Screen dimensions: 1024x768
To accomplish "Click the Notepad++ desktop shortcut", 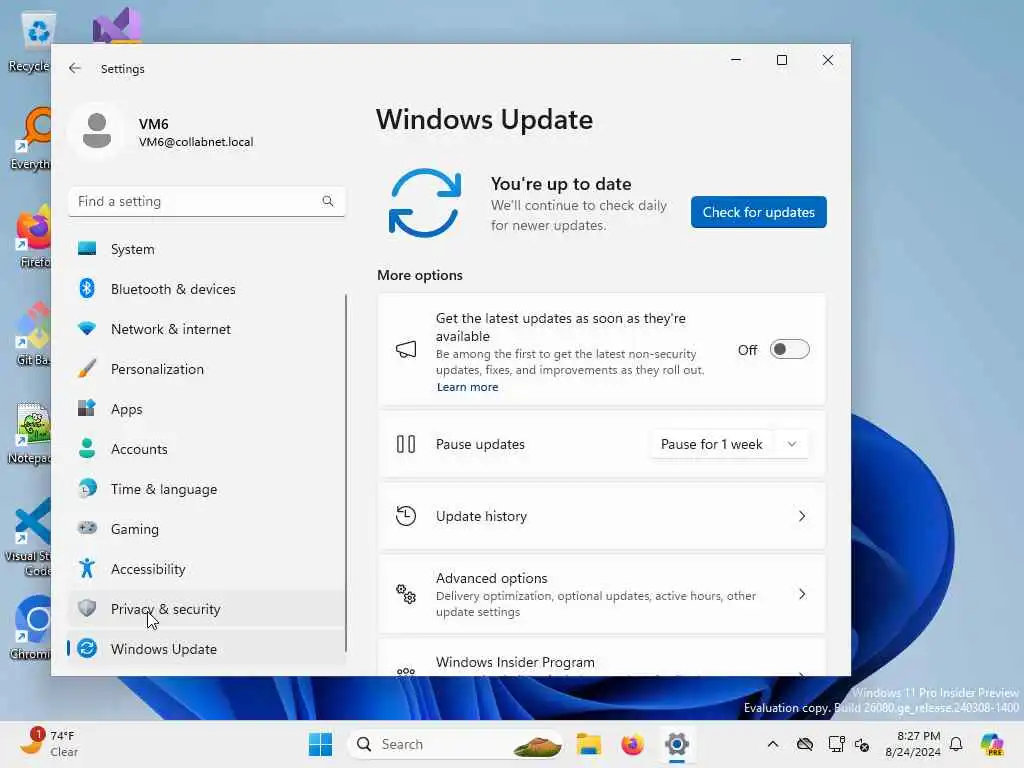I will [x=30, y=432].
